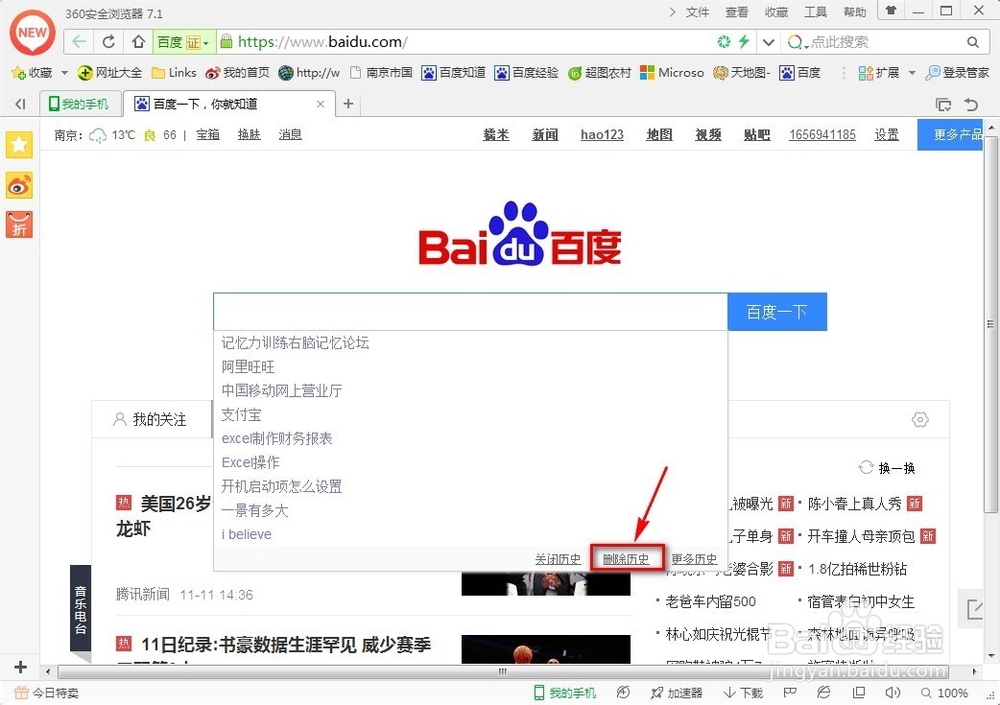Open the 查看 menu
Screen dimensions: 1000x705
737,12
